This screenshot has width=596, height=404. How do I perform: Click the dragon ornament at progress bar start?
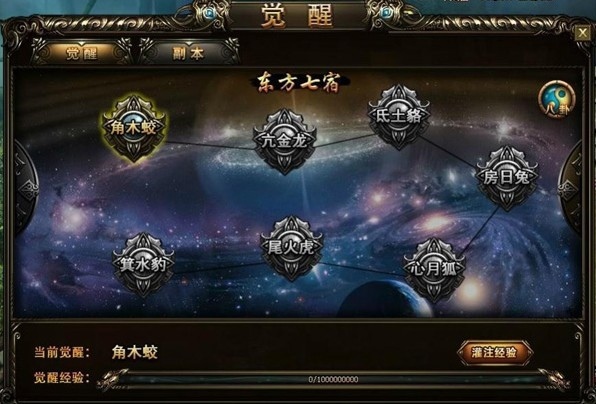(112, 380)
